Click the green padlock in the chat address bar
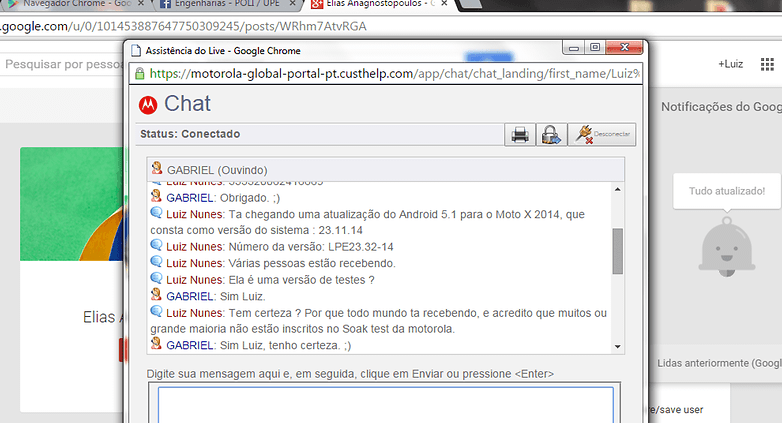Image resolution: width=782 pixels, height=423 pixels. (140, 73)
